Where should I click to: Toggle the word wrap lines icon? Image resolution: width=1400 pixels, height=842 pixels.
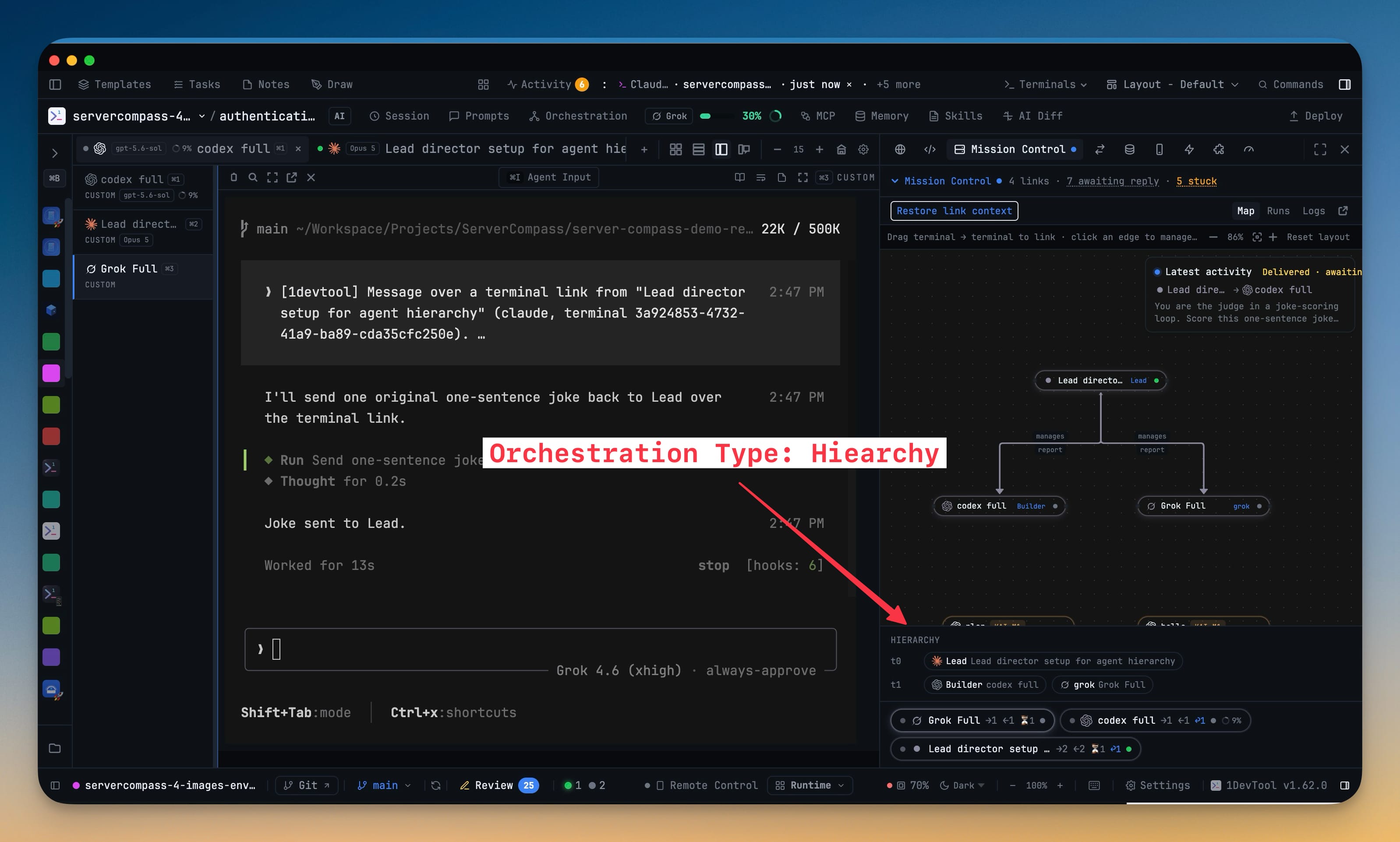tap(761, 177)
